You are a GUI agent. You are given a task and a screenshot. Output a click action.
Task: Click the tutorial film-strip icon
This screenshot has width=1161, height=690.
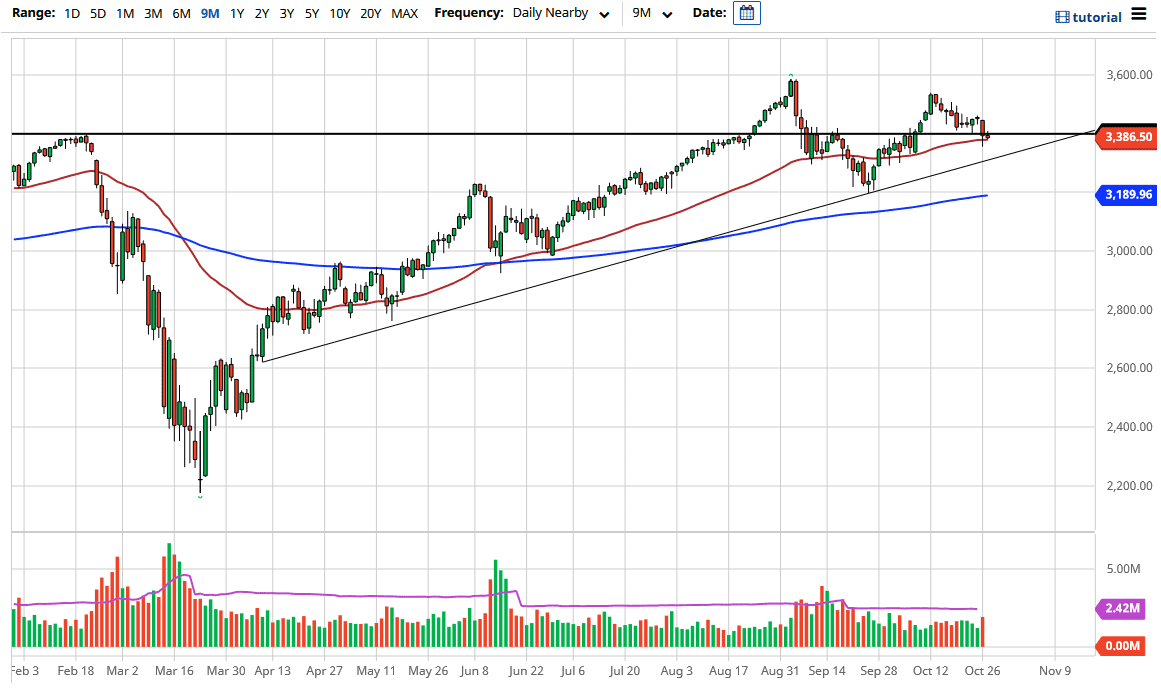pyautogui.click(x=1060, y=17)
